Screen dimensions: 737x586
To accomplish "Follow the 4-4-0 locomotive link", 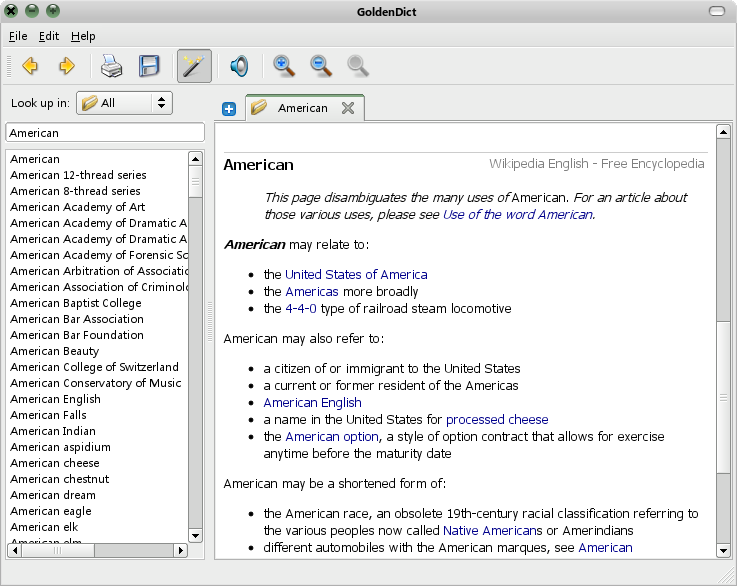I will click(x=301, y=309).
